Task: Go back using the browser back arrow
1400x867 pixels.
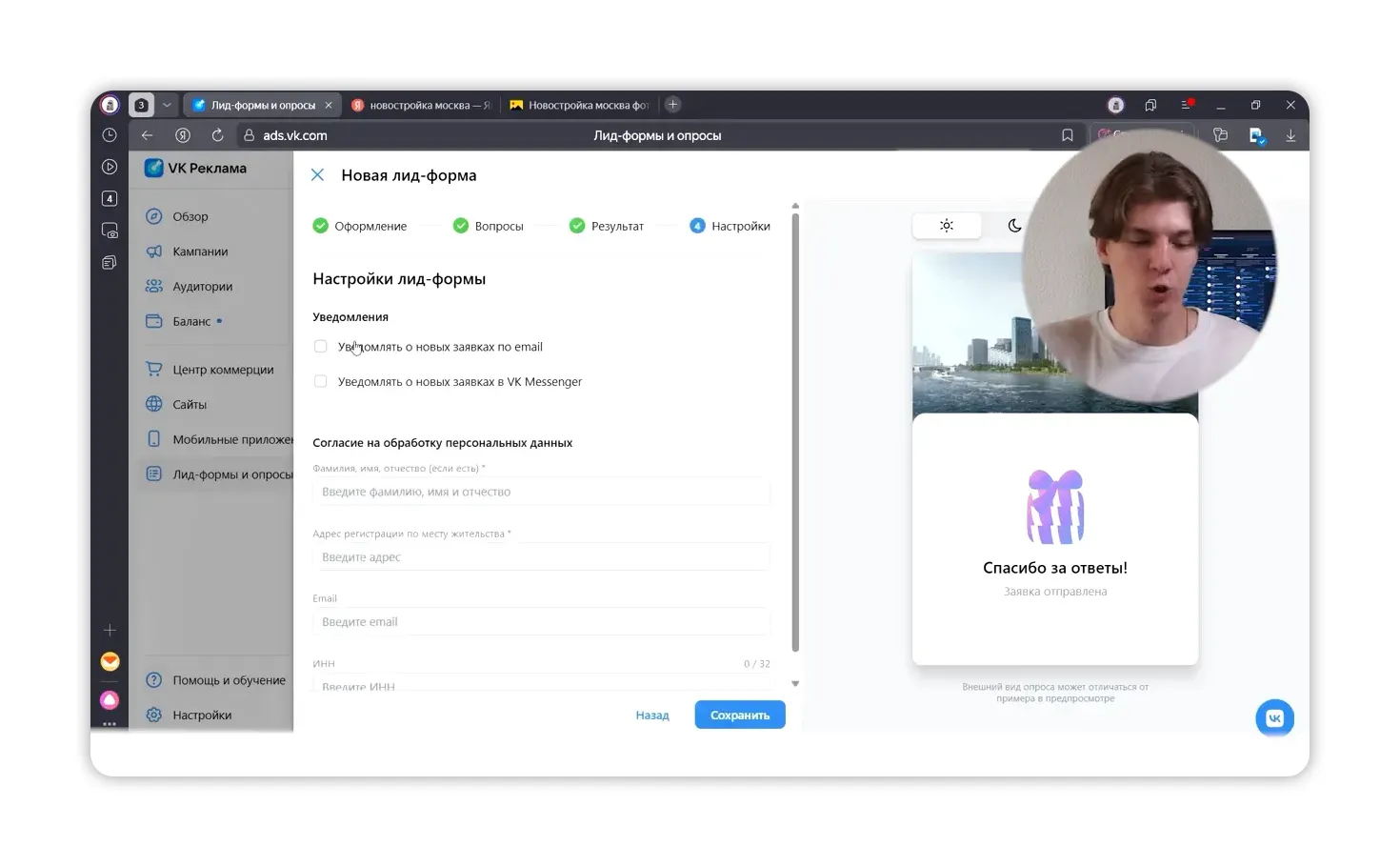Action: coord(147,135)
